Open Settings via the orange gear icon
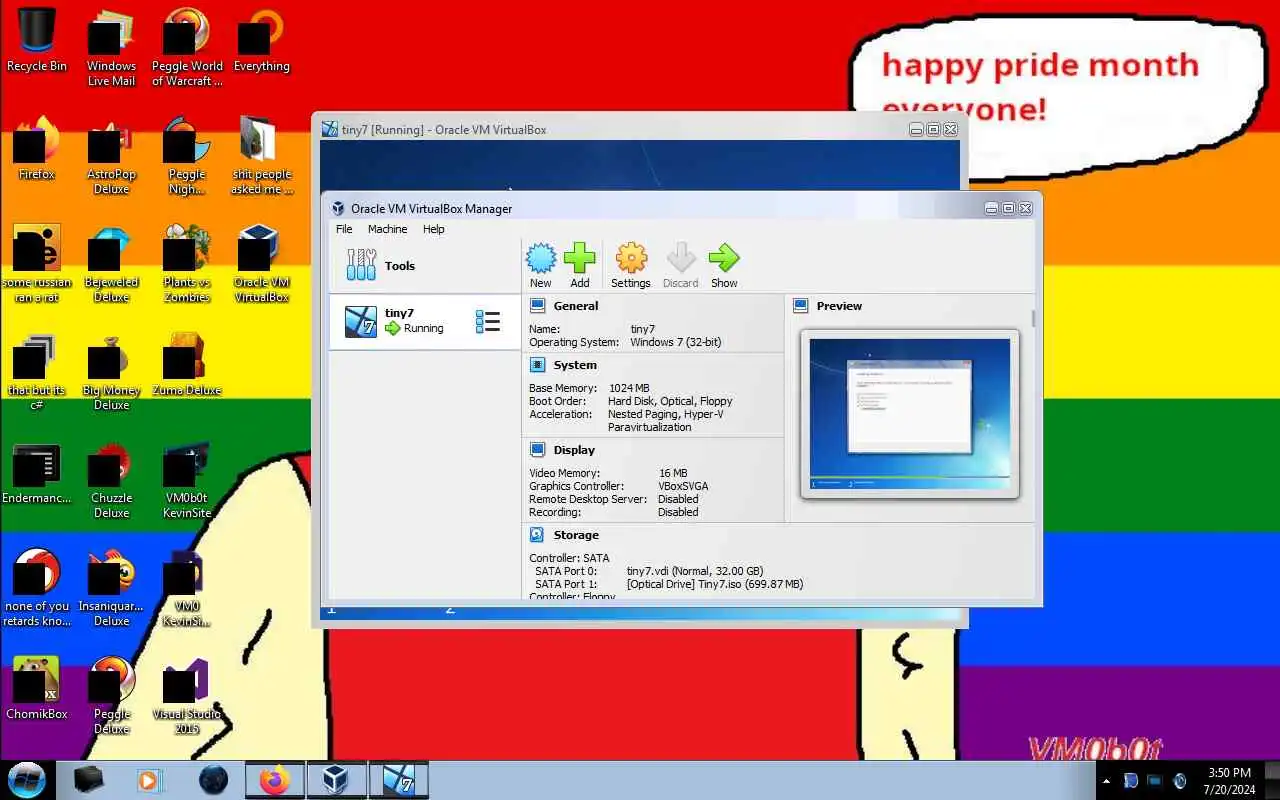This screenshot has width=1280, height=800. (x=631, y=259)
